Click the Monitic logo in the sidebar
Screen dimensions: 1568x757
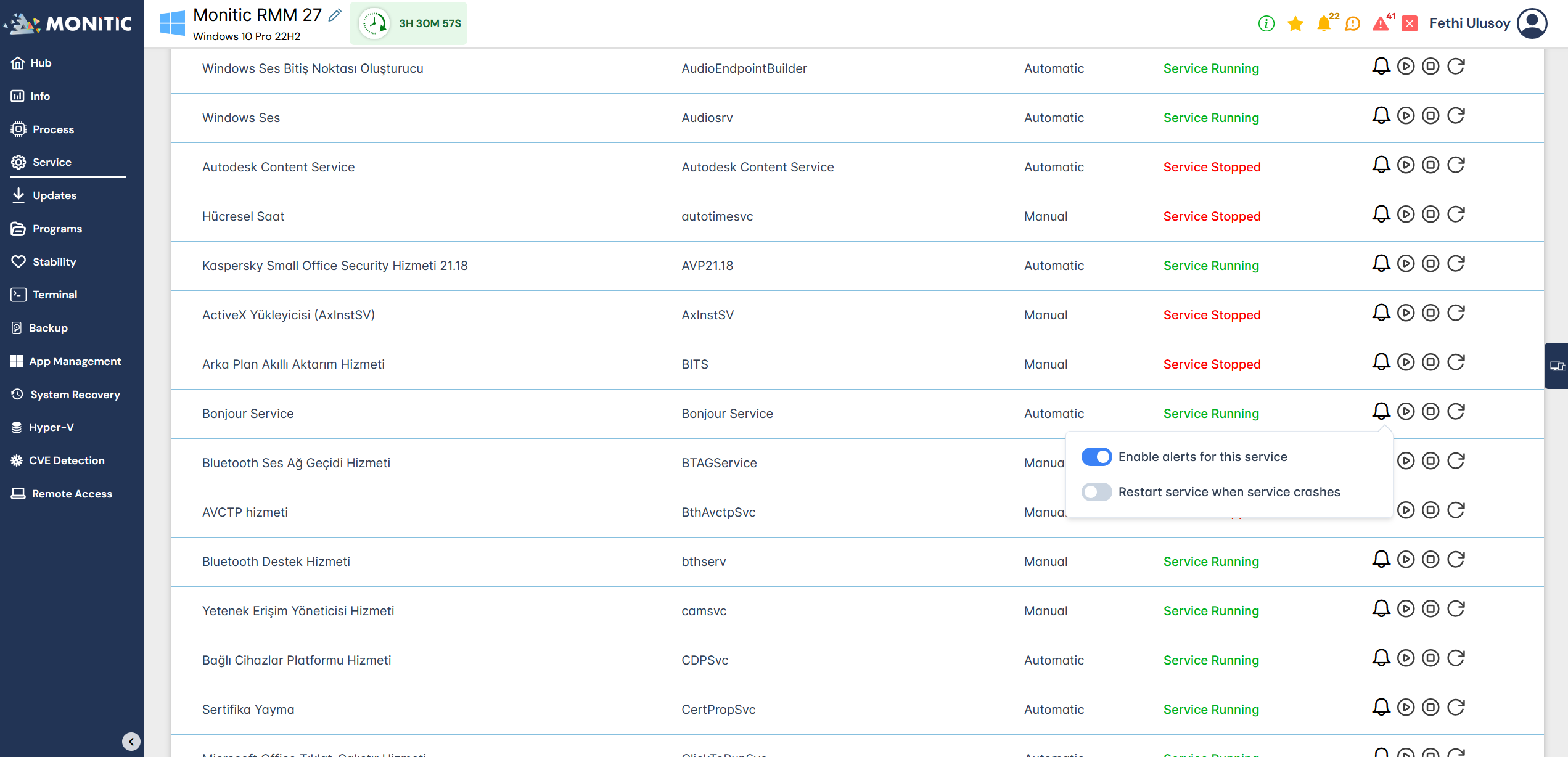(69, 23)
